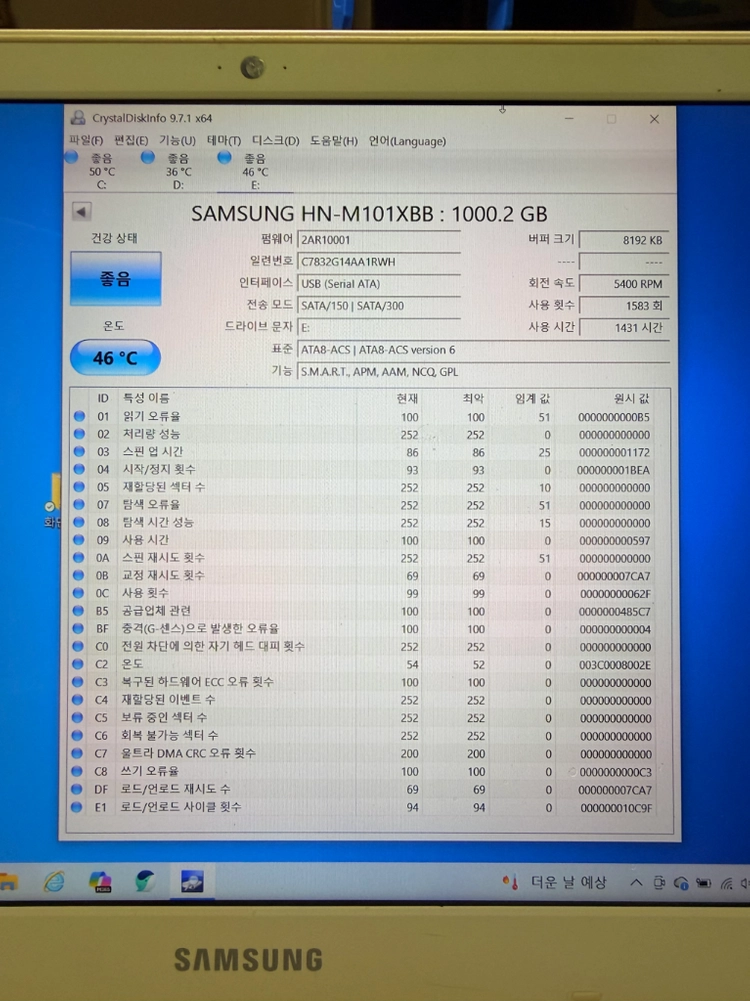Viewport: 750px width, 1001px height.
Task: Open the 기능(U) menu
Action: pos(177,140)
